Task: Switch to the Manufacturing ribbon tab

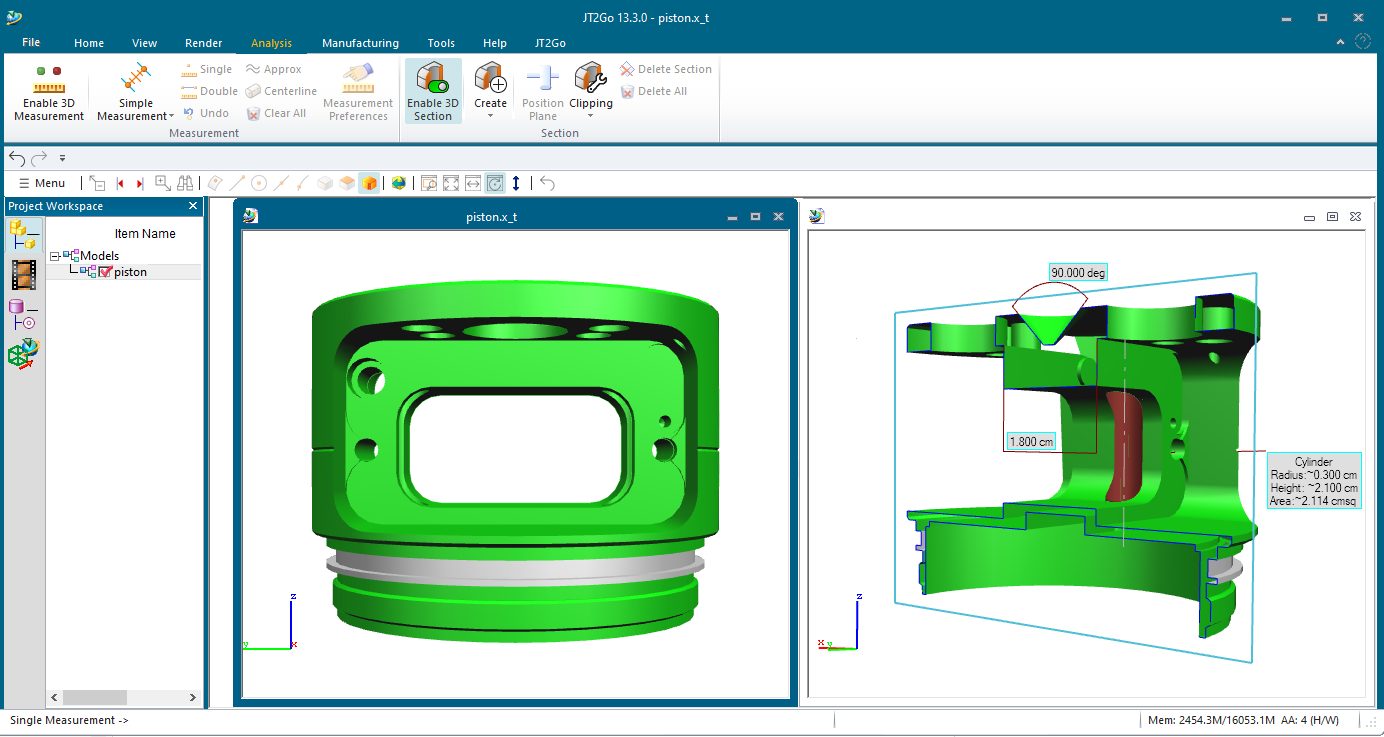Action: pos(360,43)
